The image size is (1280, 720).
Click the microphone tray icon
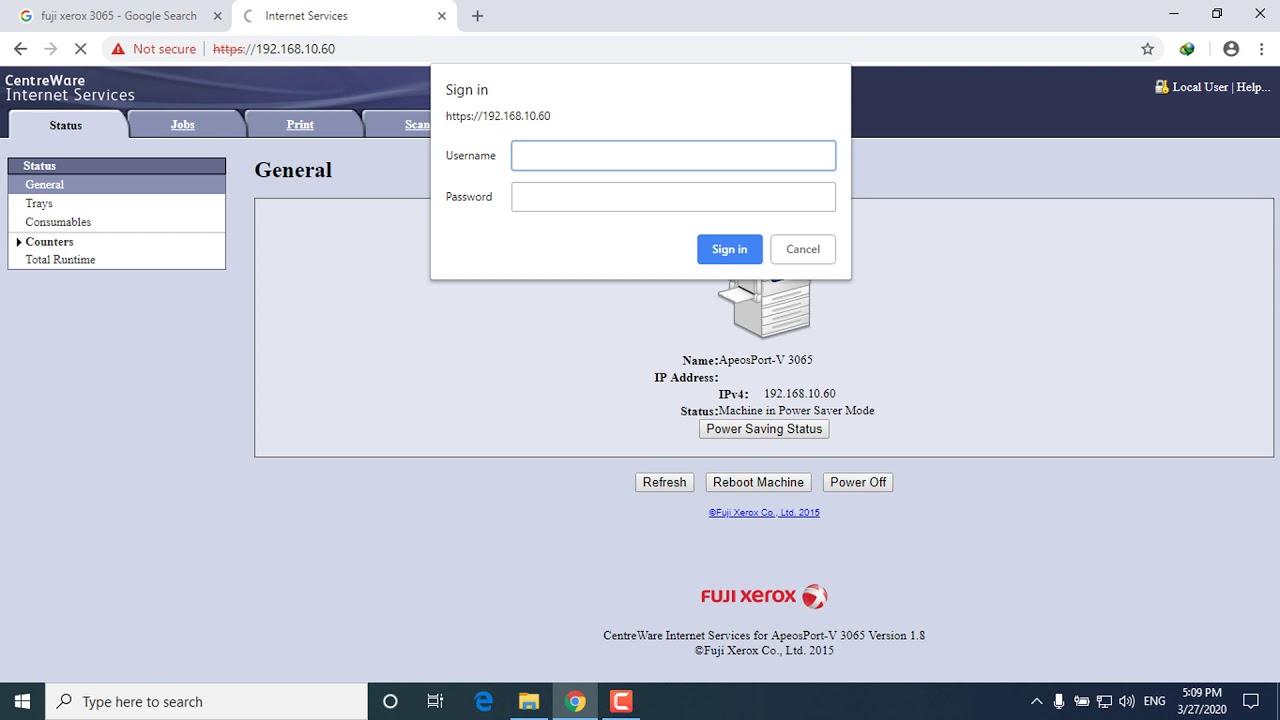1059,701
